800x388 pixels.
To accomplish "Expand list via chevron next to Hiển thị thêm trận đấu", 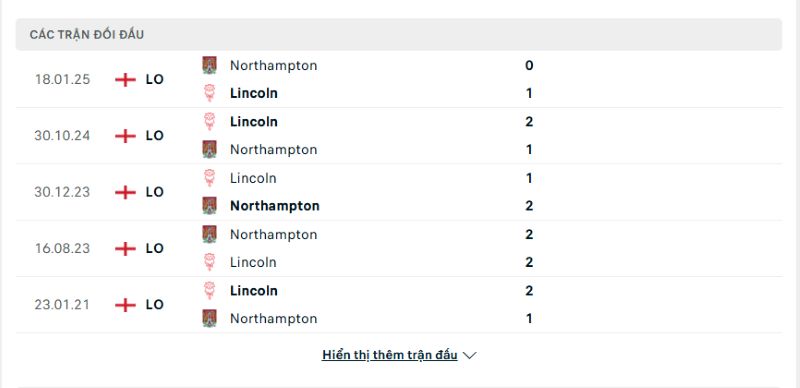I will pyautogui.click(x=469, y=355).
